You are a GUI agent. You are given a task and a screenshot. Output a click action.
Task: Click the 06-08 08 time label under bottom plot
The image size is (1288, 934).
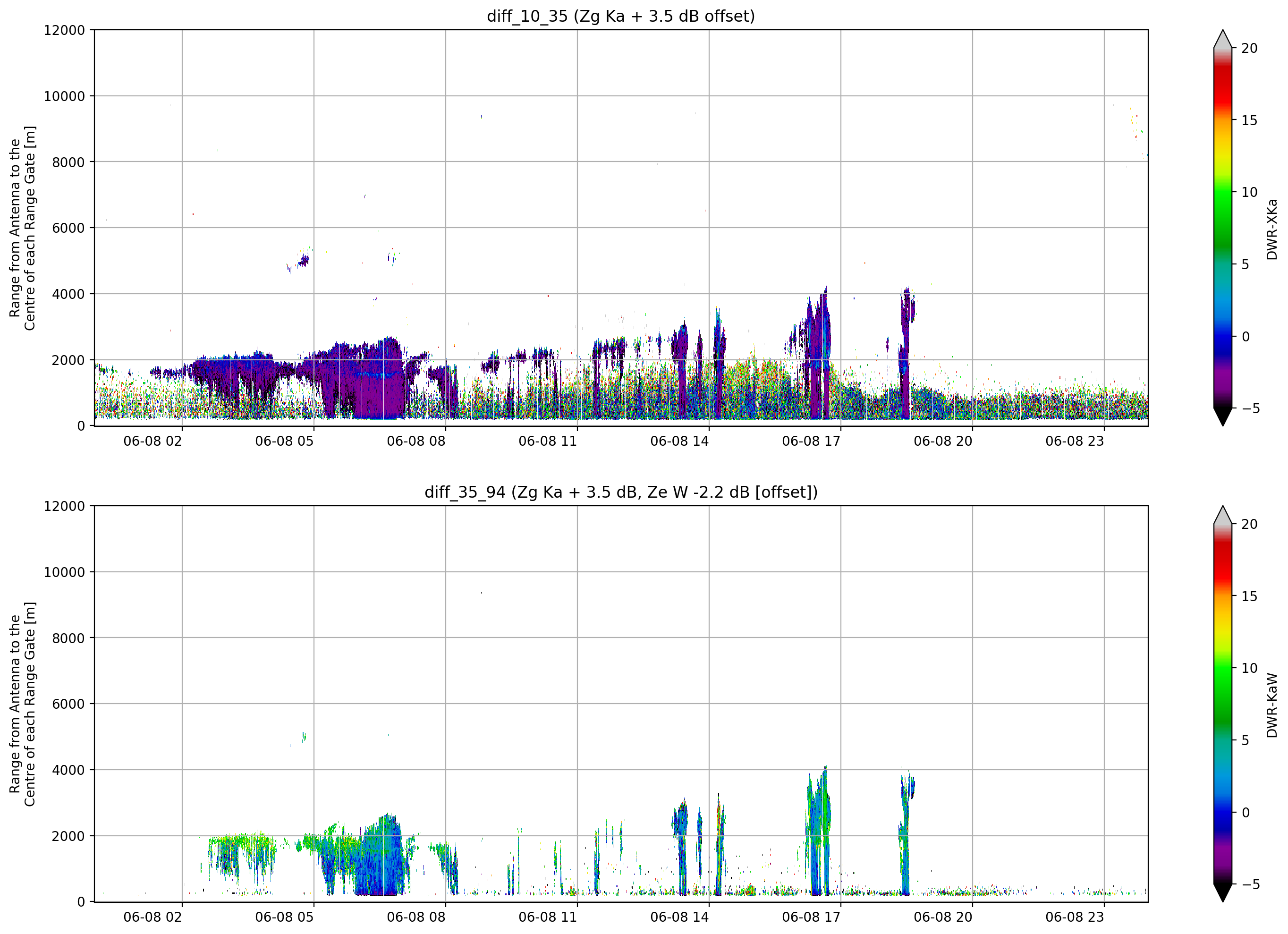416,917
